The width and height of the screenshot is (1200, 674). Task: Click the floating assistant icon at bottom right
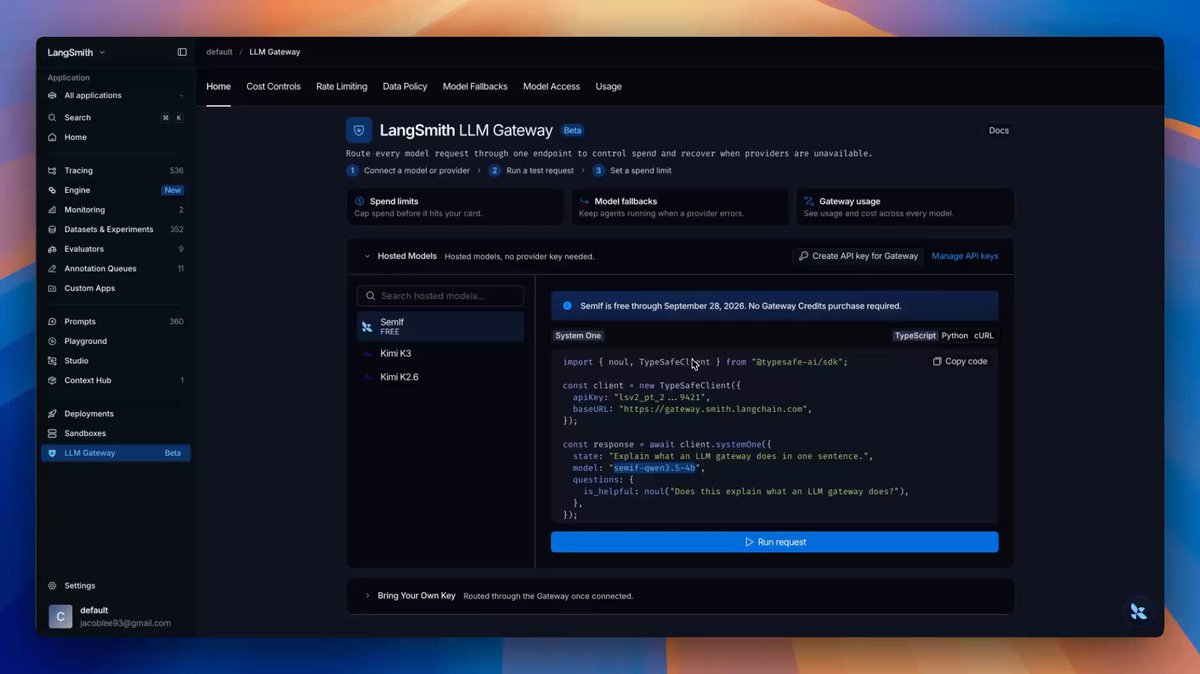(x=1138, y=612)
